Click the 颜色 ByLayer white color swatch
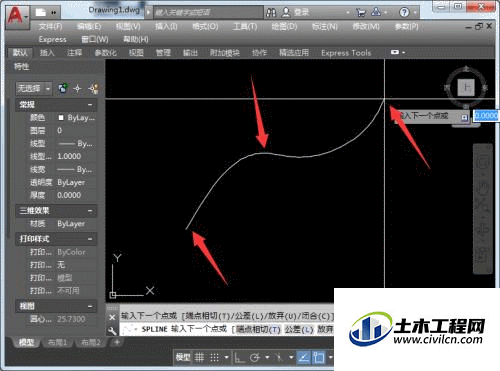This screenshot has width=500, height=371. [61, 118]
